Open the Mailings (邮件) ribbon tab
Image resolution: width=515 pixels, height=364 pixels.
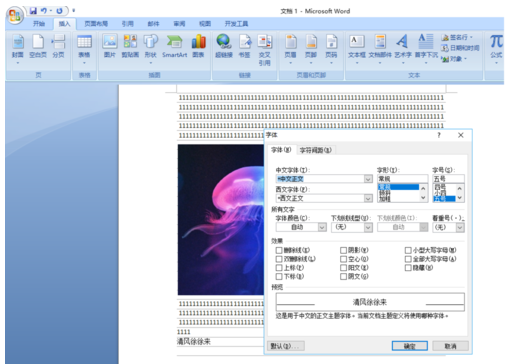(x=153, y=24)
